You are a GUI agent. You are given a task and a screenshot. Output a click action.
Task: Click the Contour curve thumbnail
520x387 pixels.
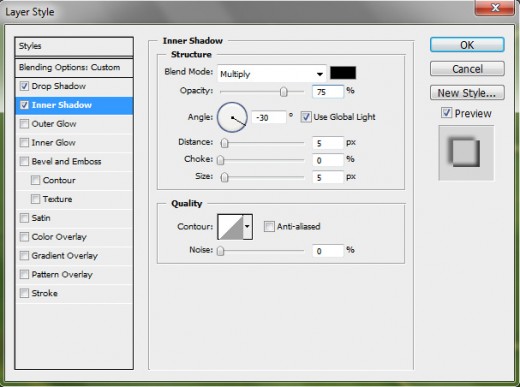[x=230, y=227]
